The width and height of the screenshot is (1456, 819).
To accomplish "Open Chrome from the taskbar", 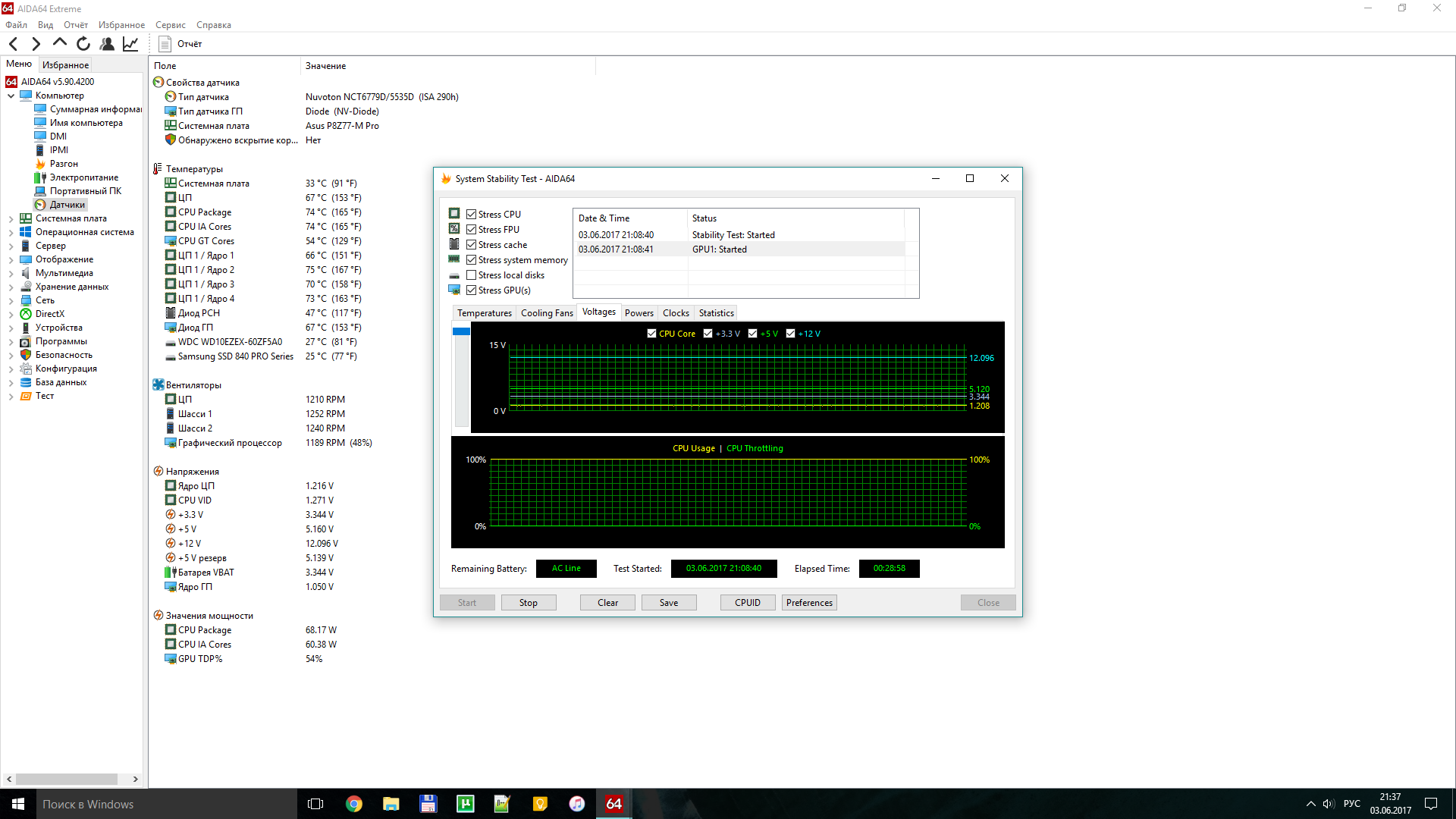I will pyautogui.click(x=354, y=804).
